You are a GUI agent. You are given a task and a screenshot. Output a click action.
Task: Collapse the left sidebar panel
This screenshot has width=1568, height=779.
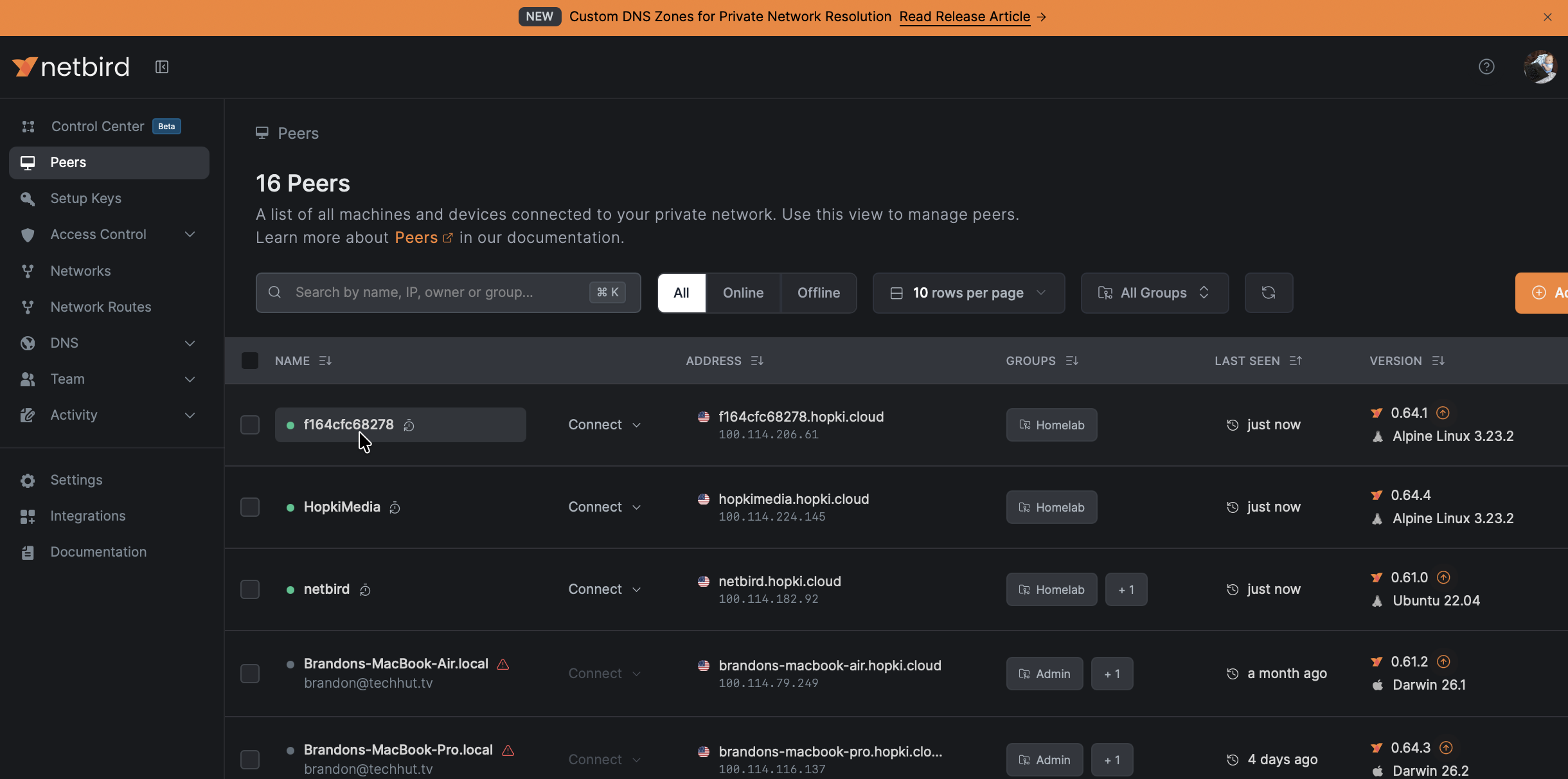tap(162, 66)
